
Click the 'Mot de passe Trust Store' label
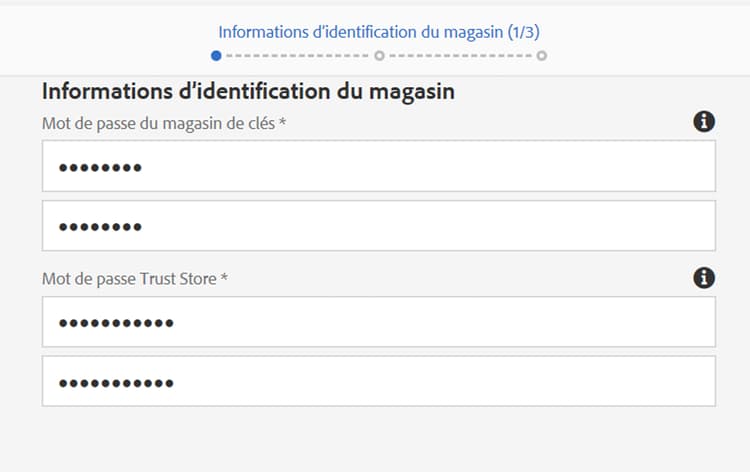129,278
